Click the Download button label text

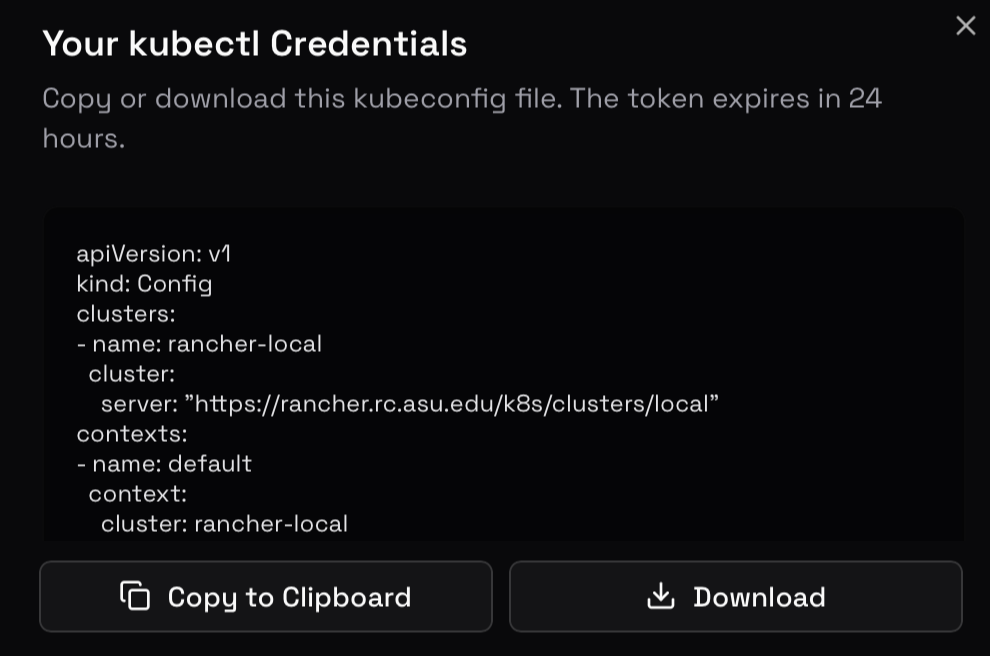(x=760, y=596)
